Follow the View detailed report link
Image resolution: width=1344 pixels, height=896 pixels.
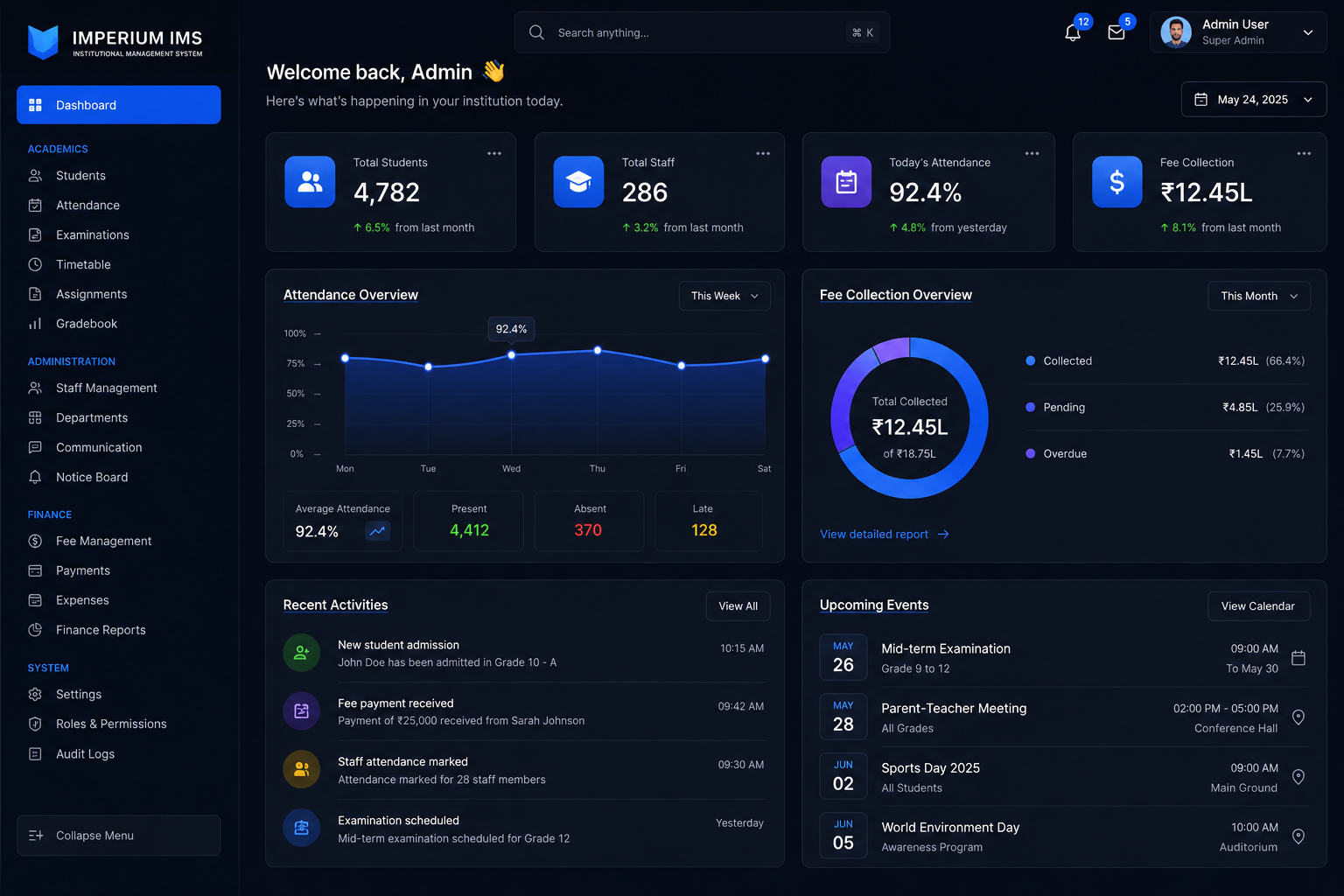[884, 534]
